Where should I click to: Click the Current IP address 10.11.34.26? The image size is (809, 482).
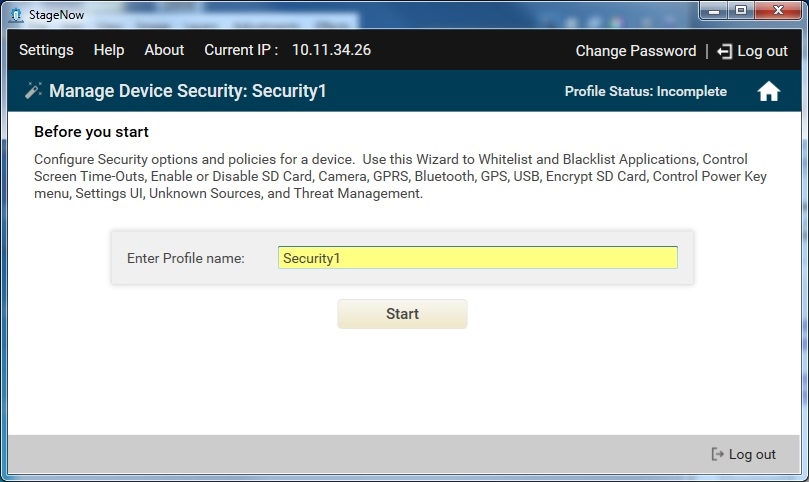coord(331,50)
